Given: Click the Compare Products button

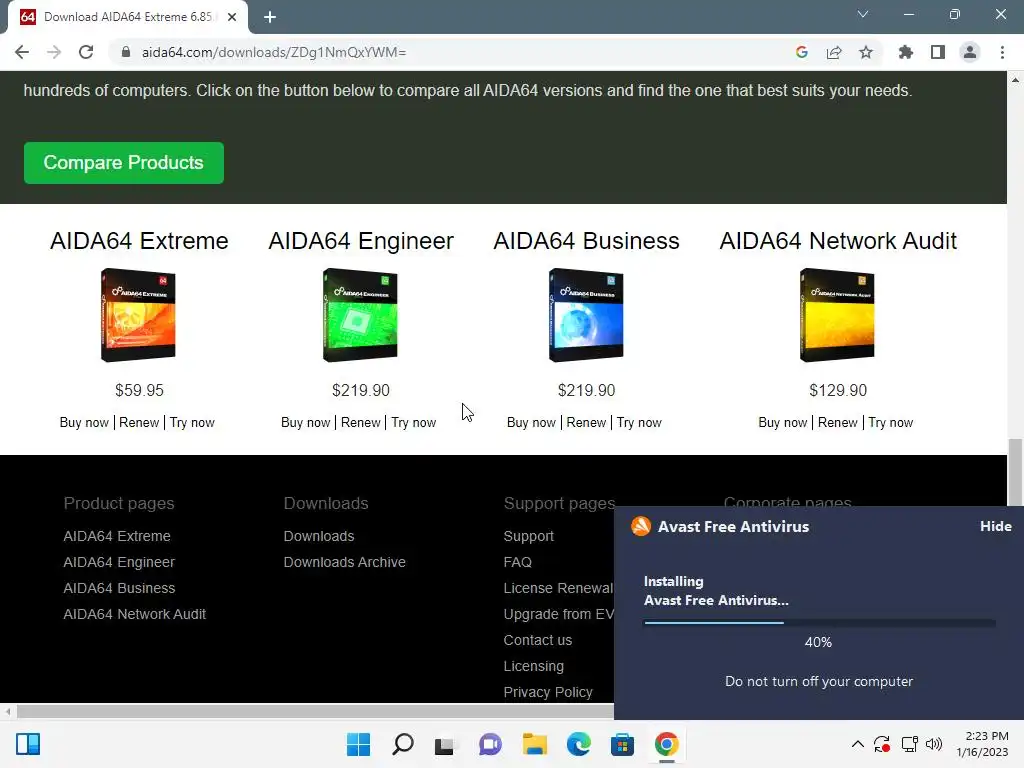Looking at the screenshot, I should [123, 163].
